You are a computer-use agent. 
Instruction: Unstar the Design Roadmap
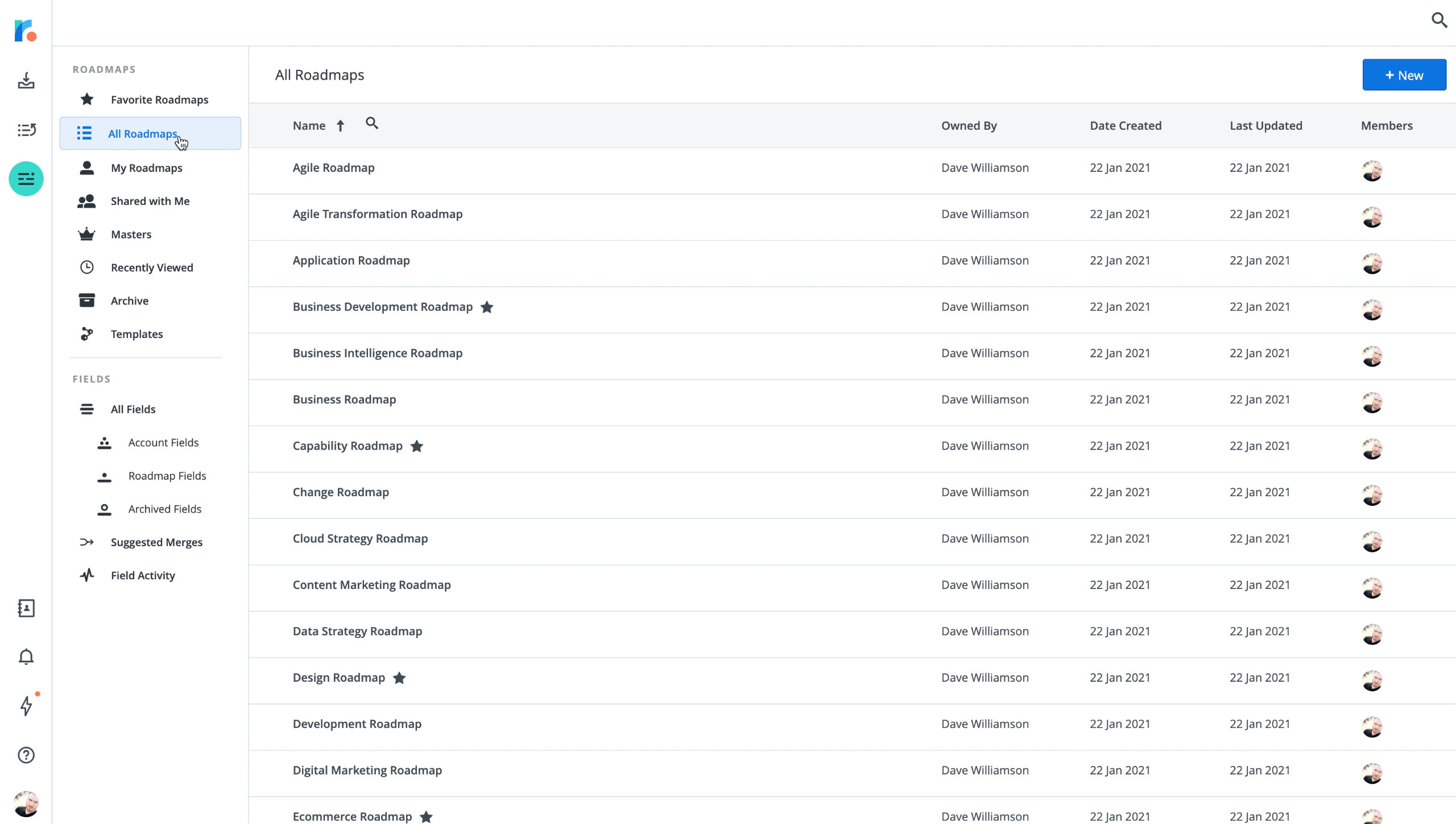399,678
